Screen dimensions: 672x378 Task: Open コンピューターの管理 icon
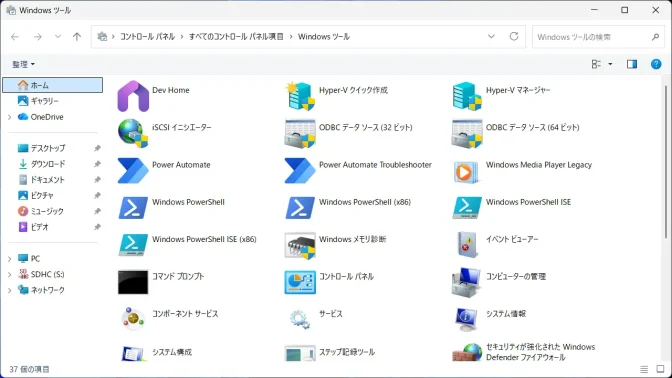(467, 282)
